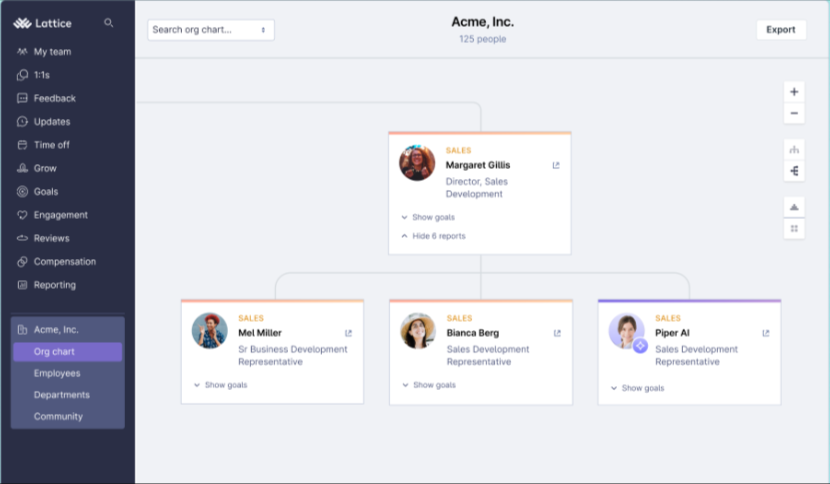Click the grid view icon
Screen dimensions: 830x484
pos(794,229)
